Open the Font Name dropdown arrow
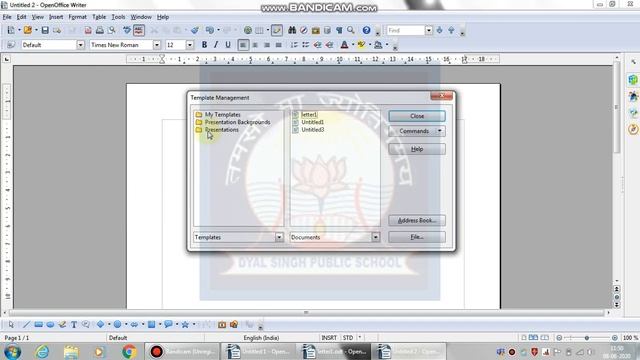 coord(157,45)
